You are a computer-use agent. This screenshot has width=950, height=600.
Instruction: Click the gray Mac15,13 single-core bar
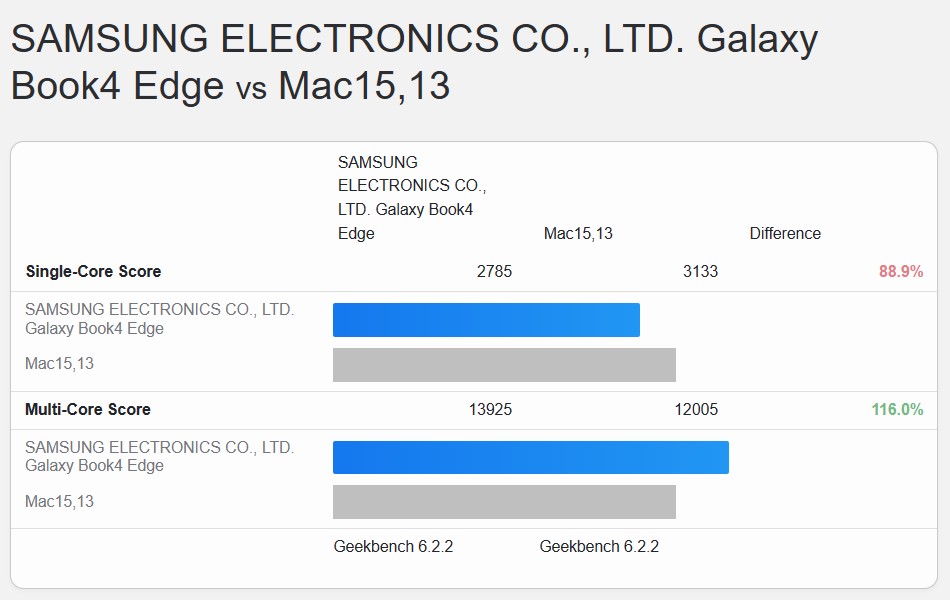504,365
